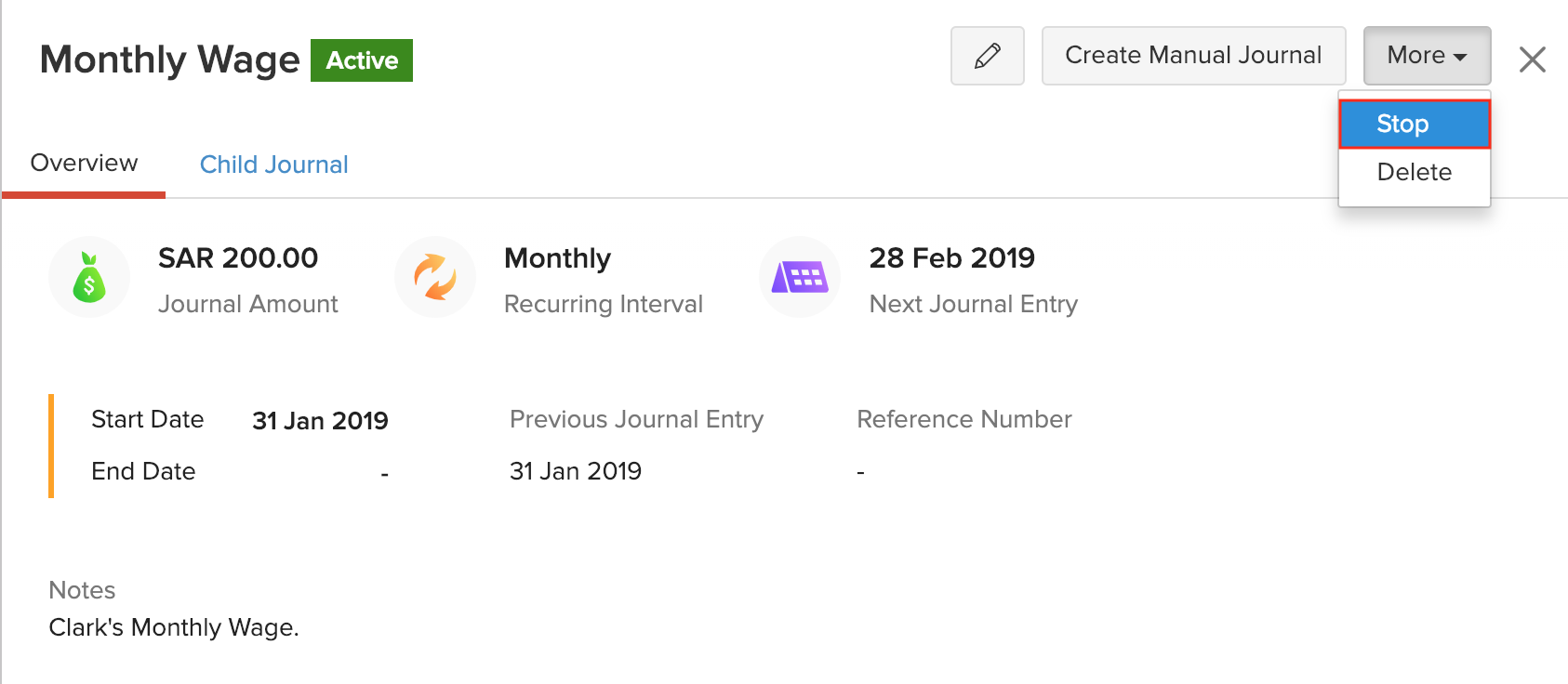Click the money bag Journal Amount icon

coord(89,277)
